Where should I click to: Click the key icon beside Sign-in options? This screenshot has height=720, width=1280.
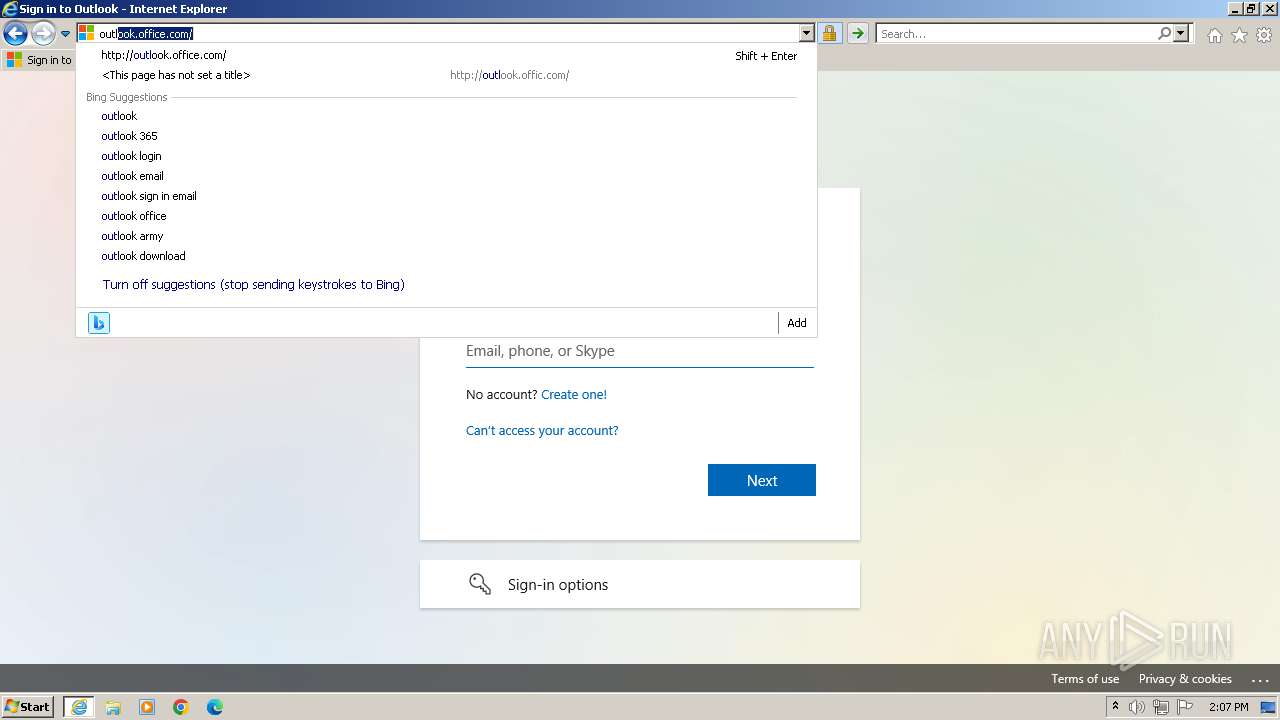click(x=480, y=584)
